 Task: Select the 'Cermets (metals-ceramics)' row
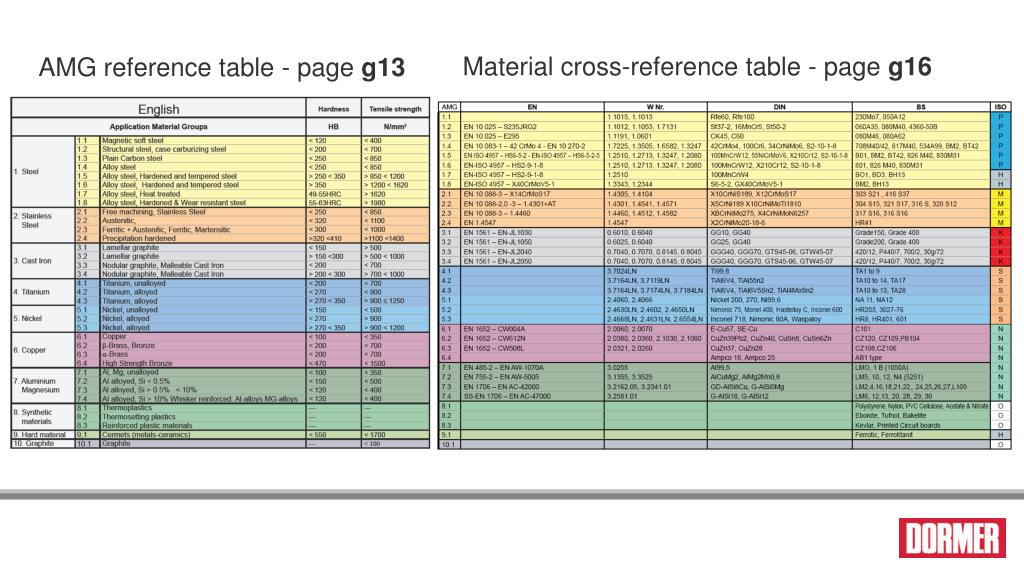(x=252, y=435)
